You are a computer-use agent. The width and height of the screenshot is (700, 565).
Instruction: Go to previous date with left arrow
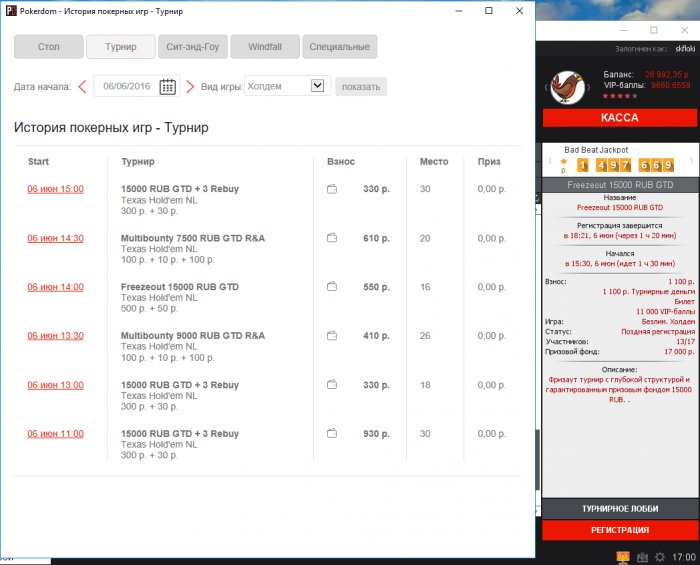click(x=82, y=86)
